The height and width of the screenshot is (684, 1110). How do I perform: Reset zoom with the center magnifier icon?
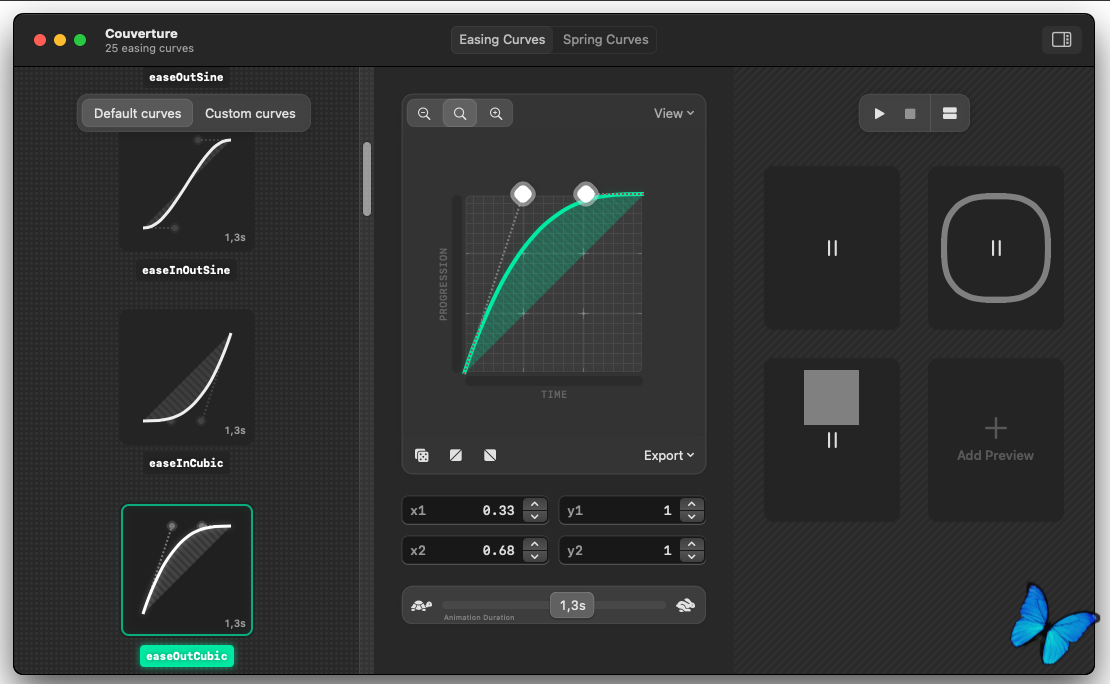[460, 114]
